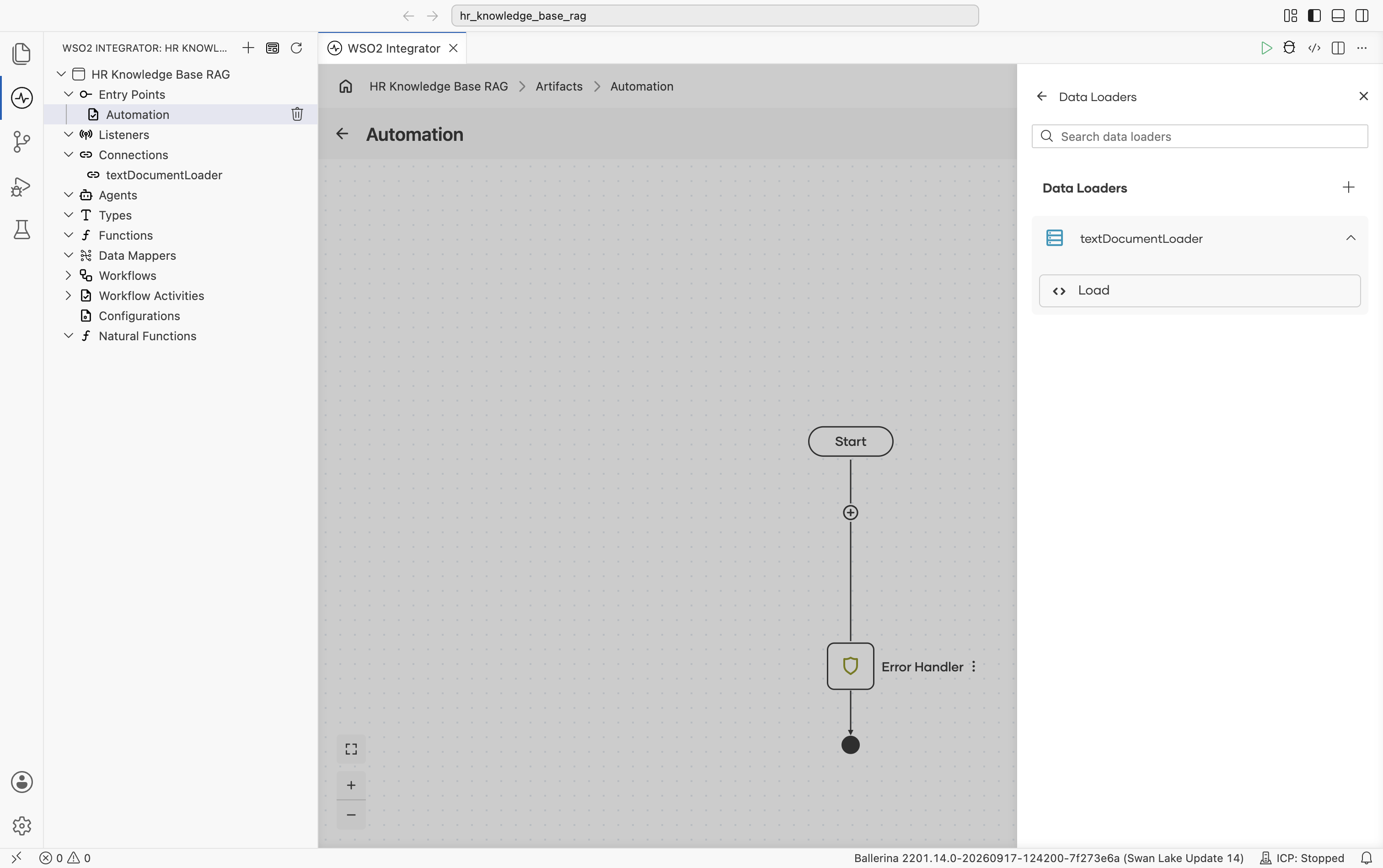Go back from Data Loaders panel
The height and width of the screenshot is (868, 1383).
[x=1041, y=96]
